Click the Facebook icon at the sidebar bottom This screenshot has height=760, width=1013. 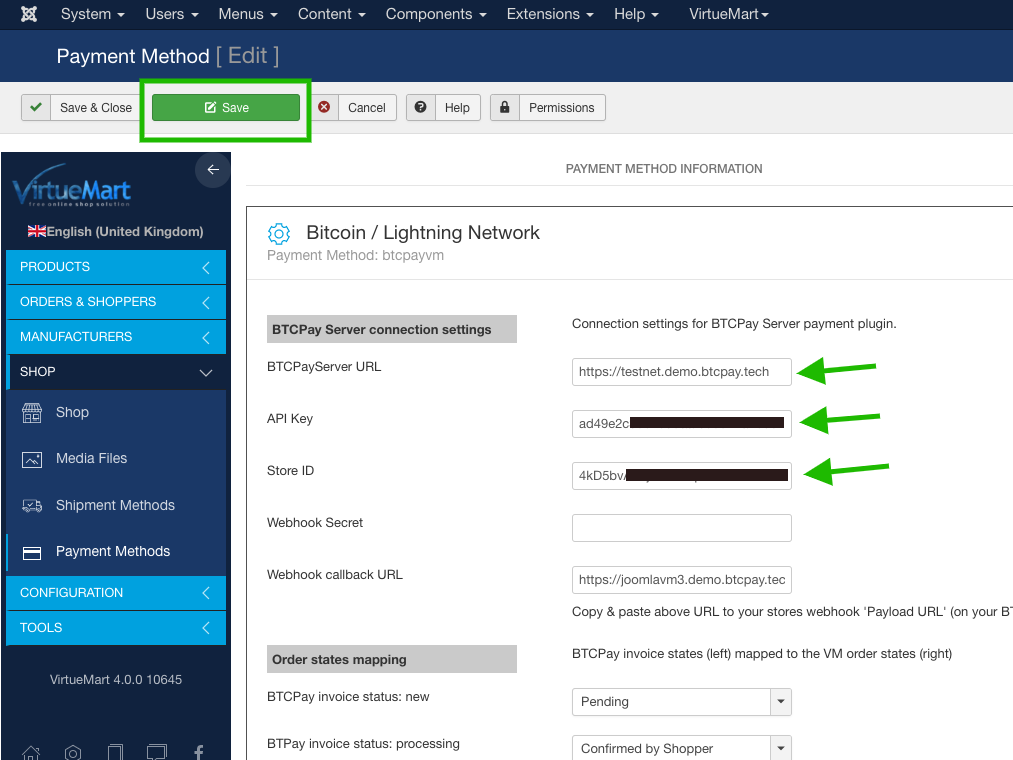198,751
